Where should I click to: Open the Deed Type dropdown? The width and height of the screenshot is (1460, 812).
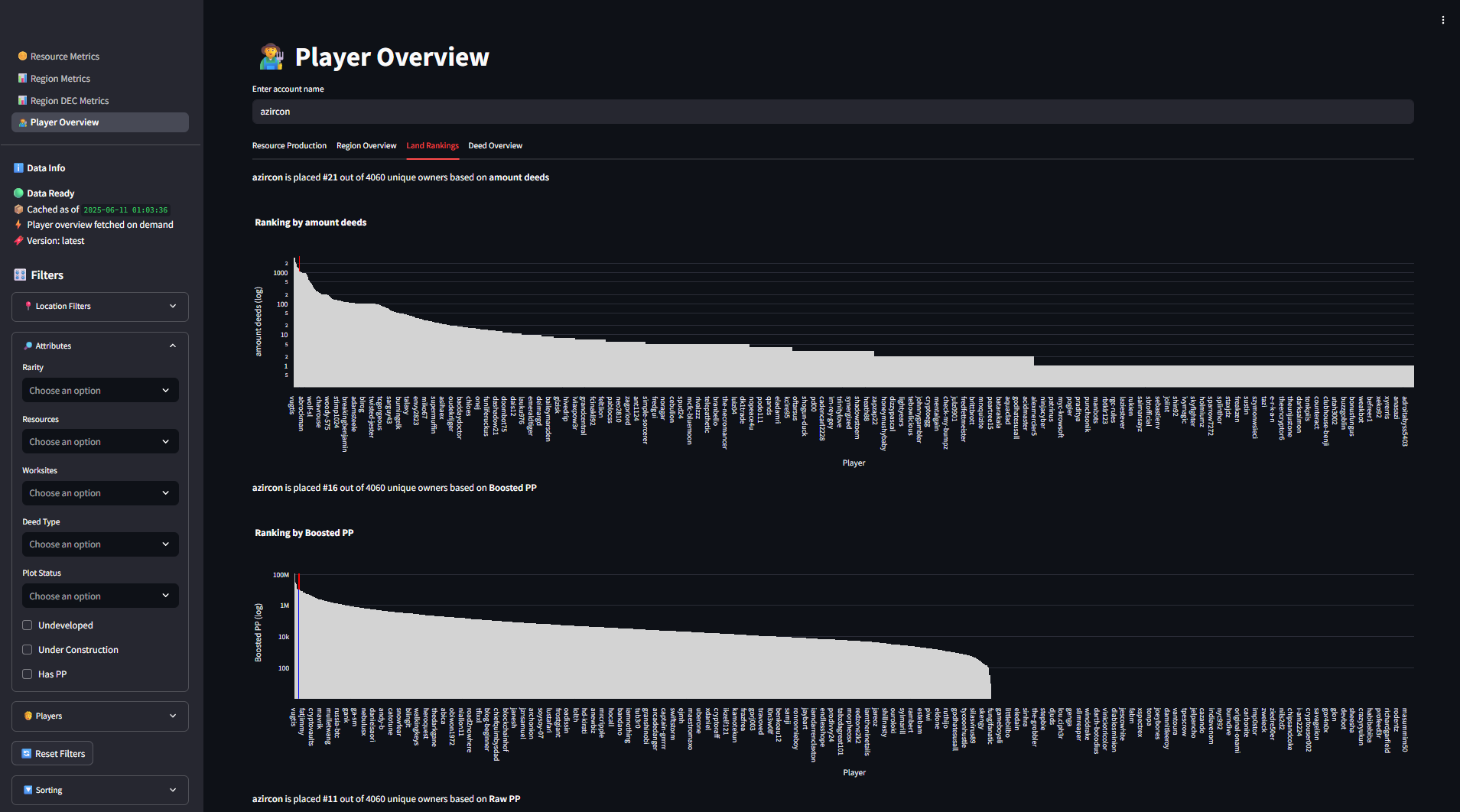click(x=100, y=544)
